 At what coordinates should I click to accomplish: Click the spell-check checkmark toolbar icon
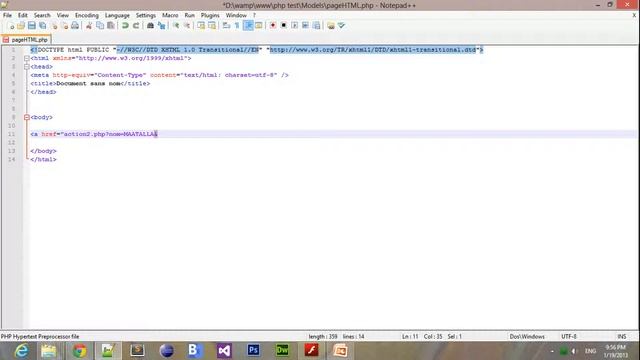(x=342, y=26)
